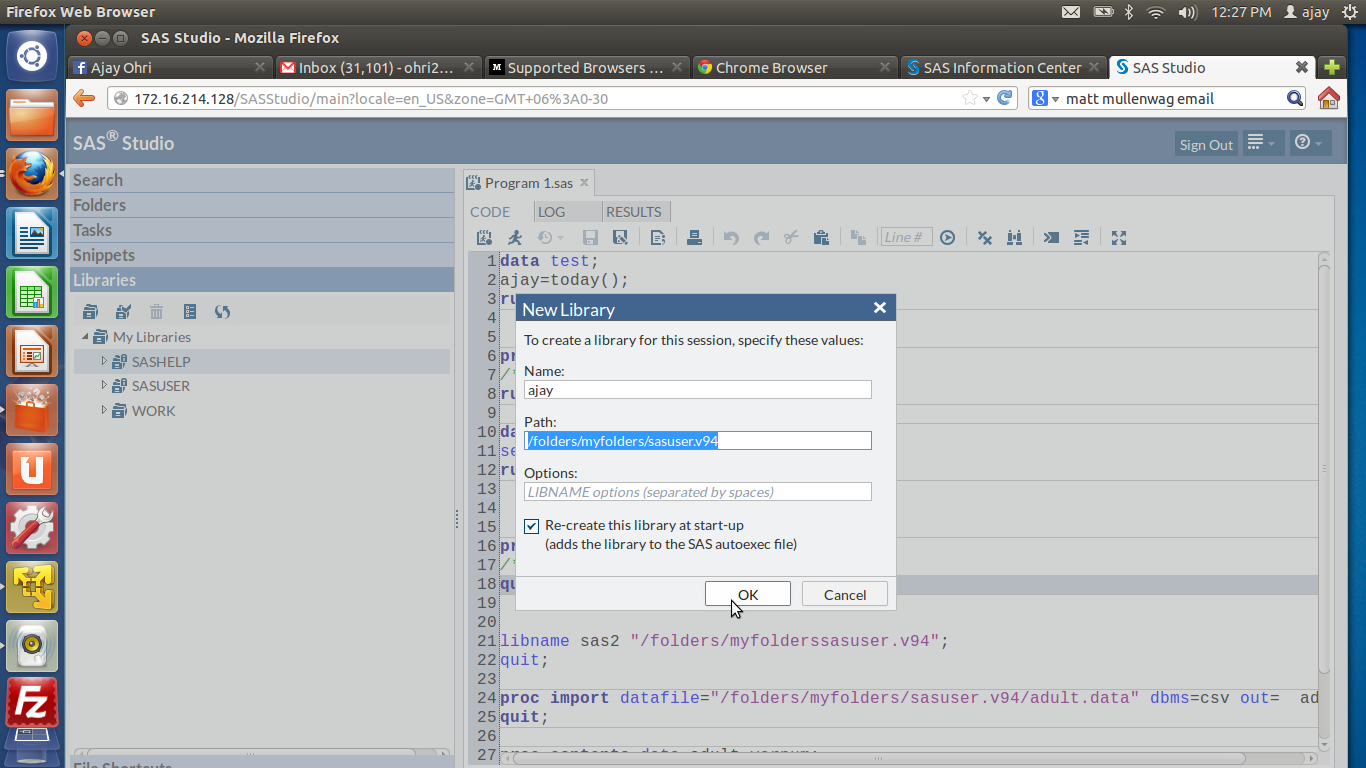
Task: Click the maximize view icon in code toolbar
Action: tap(1119, 238)
